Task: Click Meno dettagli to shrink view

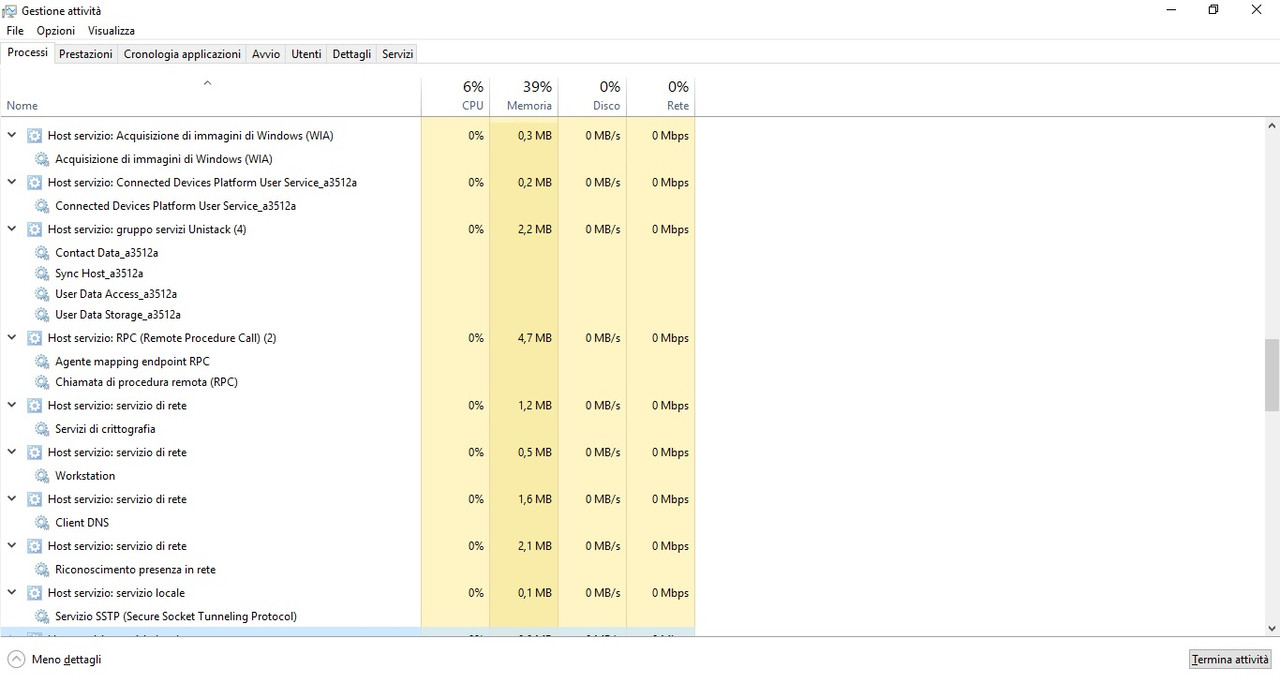Action: pyautogui.click(x=55, y=659)
